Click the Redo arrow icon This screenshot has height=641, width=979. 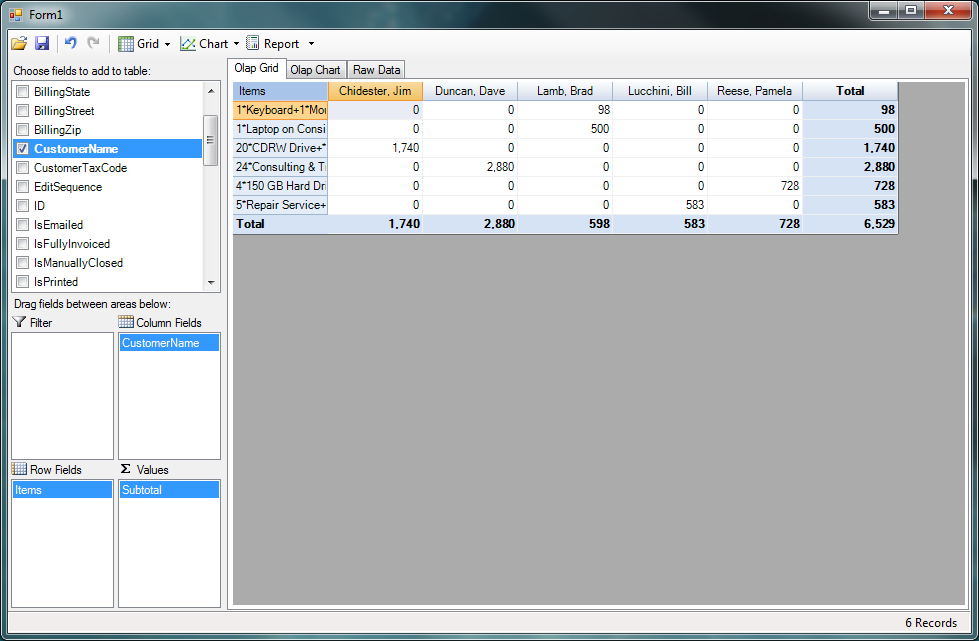94,43
